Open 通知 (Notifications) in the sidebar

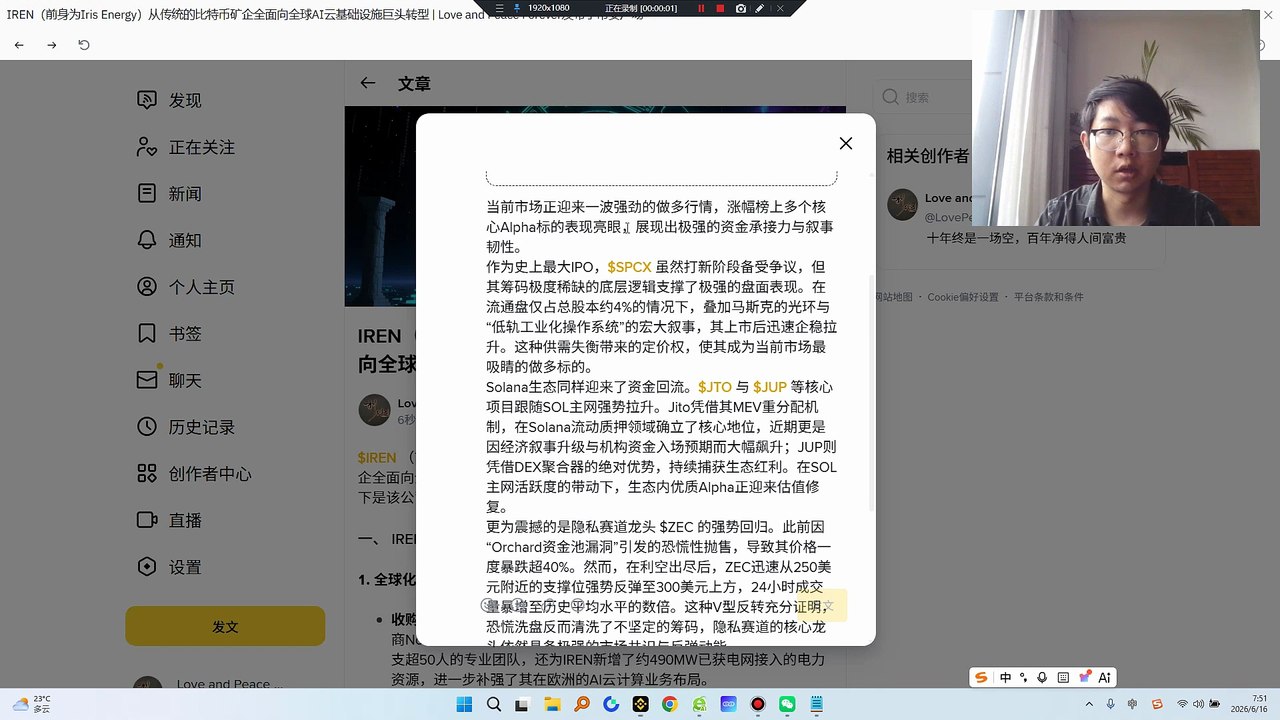170,240
